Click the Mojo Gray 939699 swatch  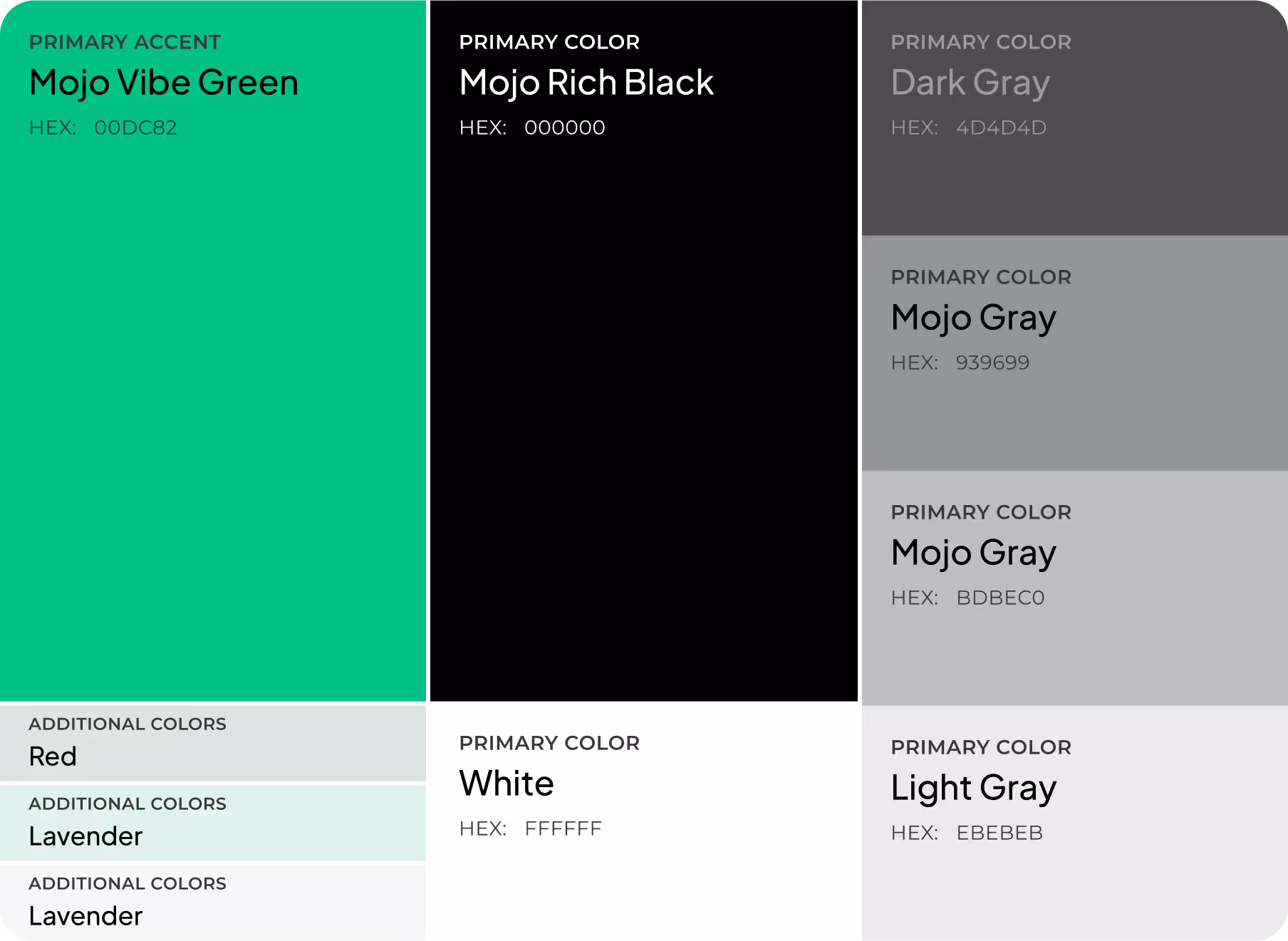(x=1075, y=353)
